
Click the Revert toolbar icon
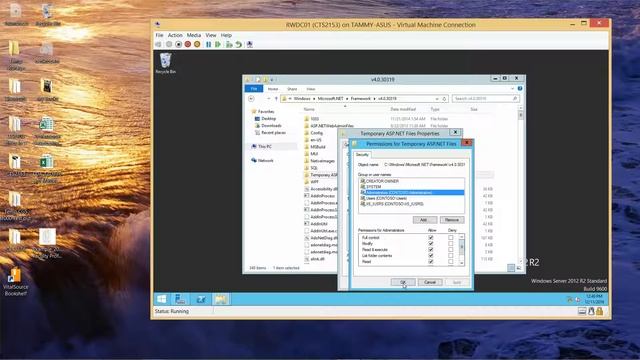click(x=238, y=44)
